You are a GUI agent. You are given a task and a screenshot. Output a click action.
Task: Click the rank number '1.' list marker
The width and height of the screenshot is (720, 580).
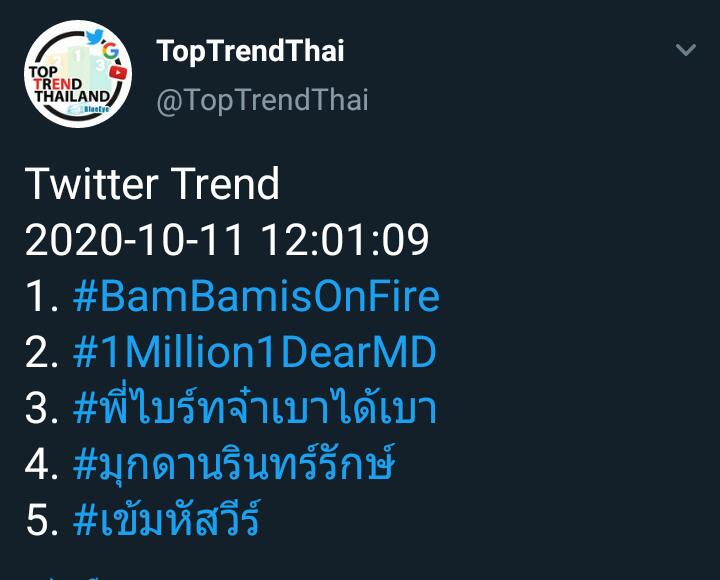tap(42, 298)
